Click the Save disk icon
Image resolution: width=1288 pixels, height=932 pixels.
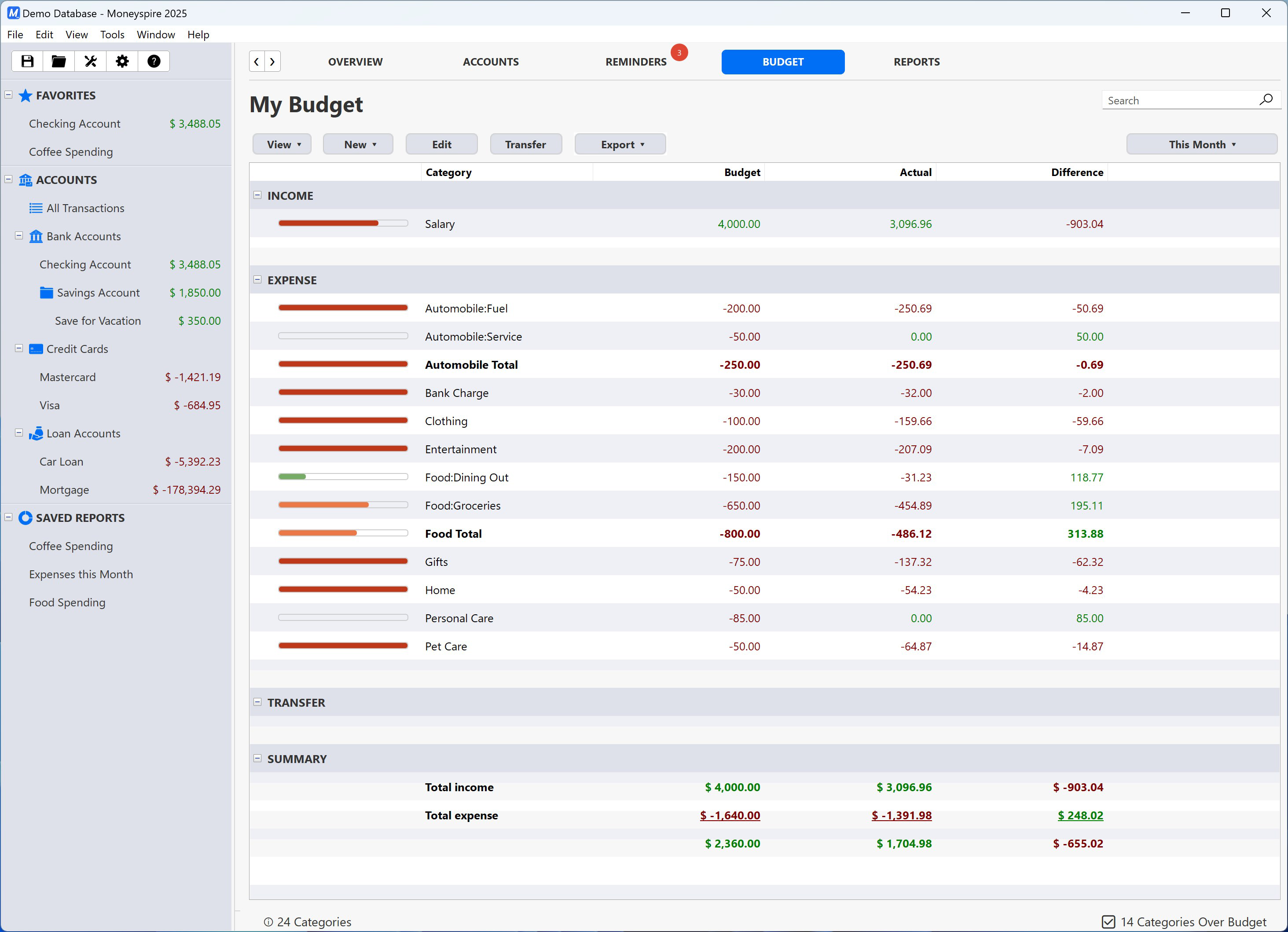click(27, 61)
